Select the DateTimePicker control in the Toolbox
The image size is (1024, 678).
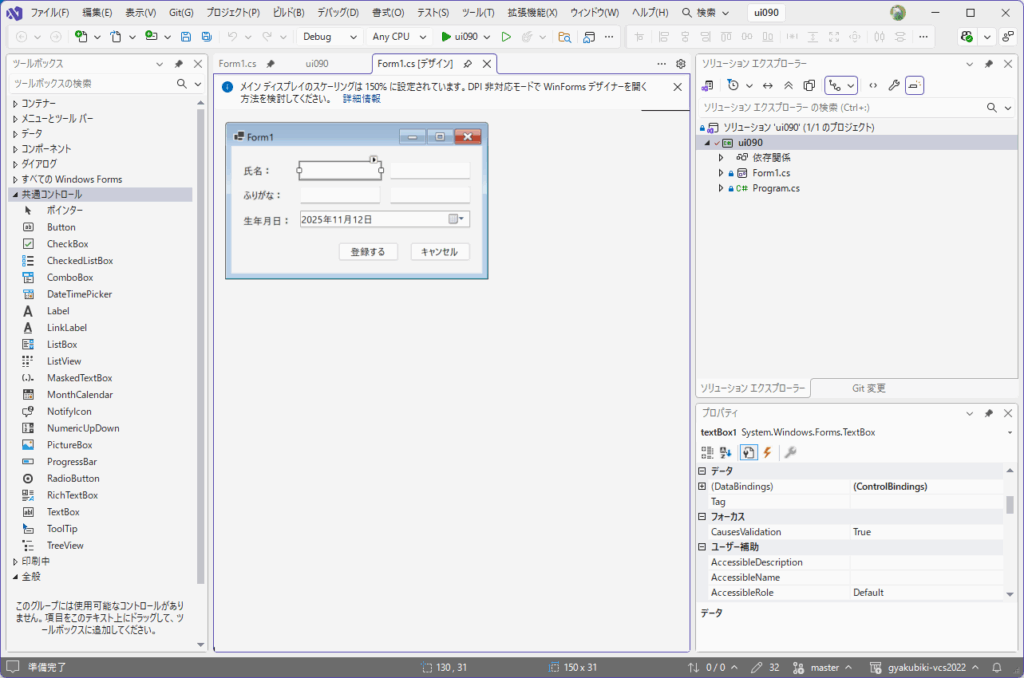pos(79,294)
